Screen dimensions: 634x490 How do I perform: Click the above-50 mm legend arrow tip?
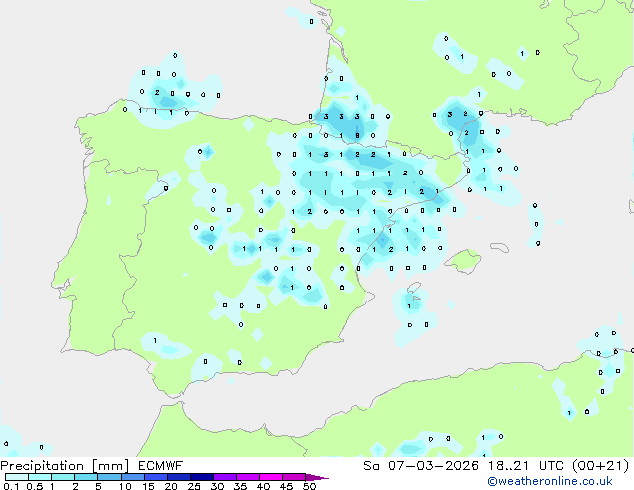point(317,477)
